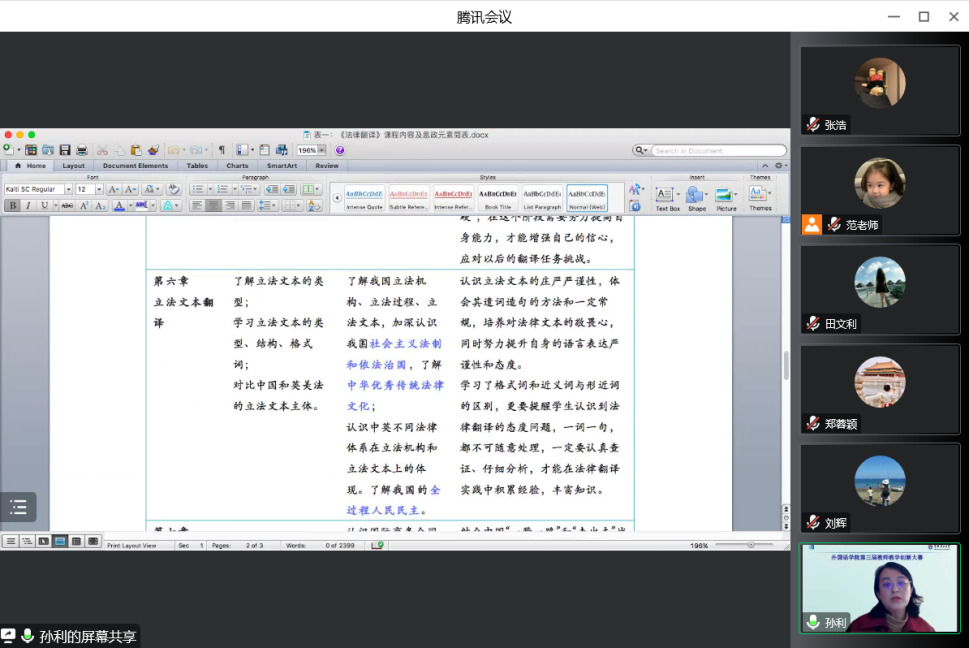The image size is (969, 648).
Task: Toggle Bold formatting button
Action: coord(13,206)
